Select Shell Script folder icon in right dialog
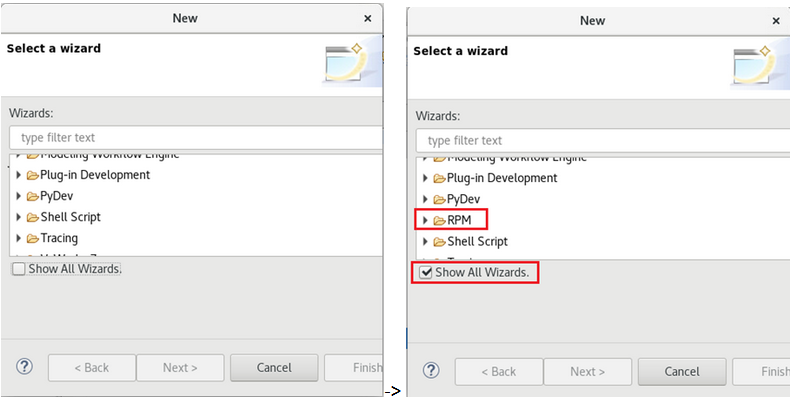Screen dimensions: 796x407 (x=440, y=242)
